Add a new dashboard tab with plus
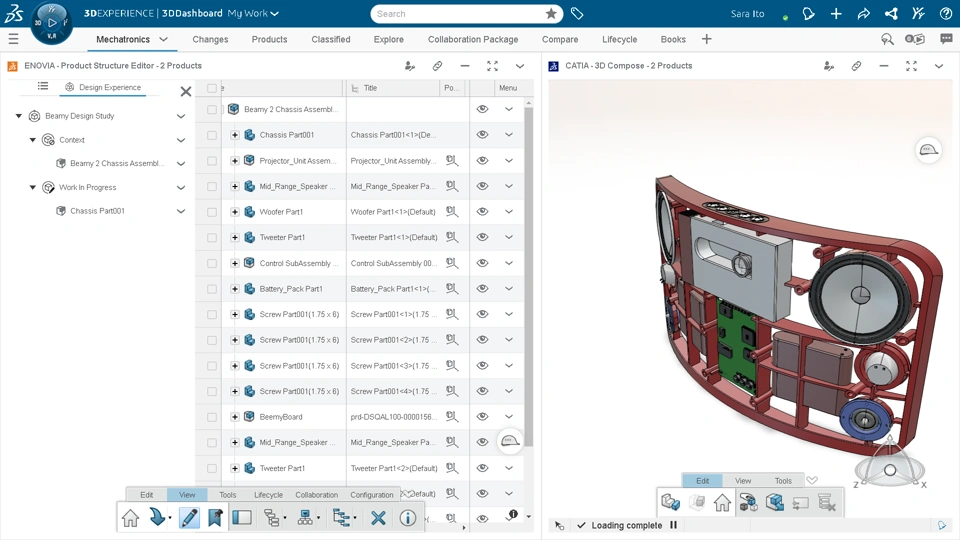Screen dimensions: 960x540 coord(707,39)
